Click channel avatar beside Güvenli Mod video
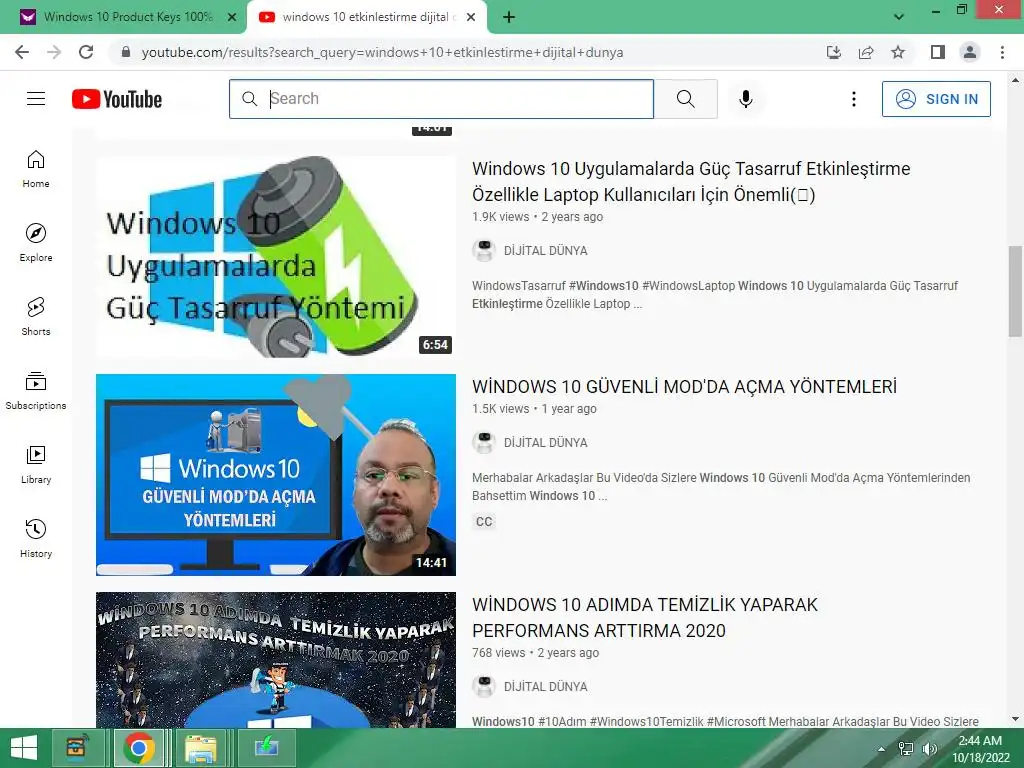This screenshot has width=1024, height=768. pos(484,443)
